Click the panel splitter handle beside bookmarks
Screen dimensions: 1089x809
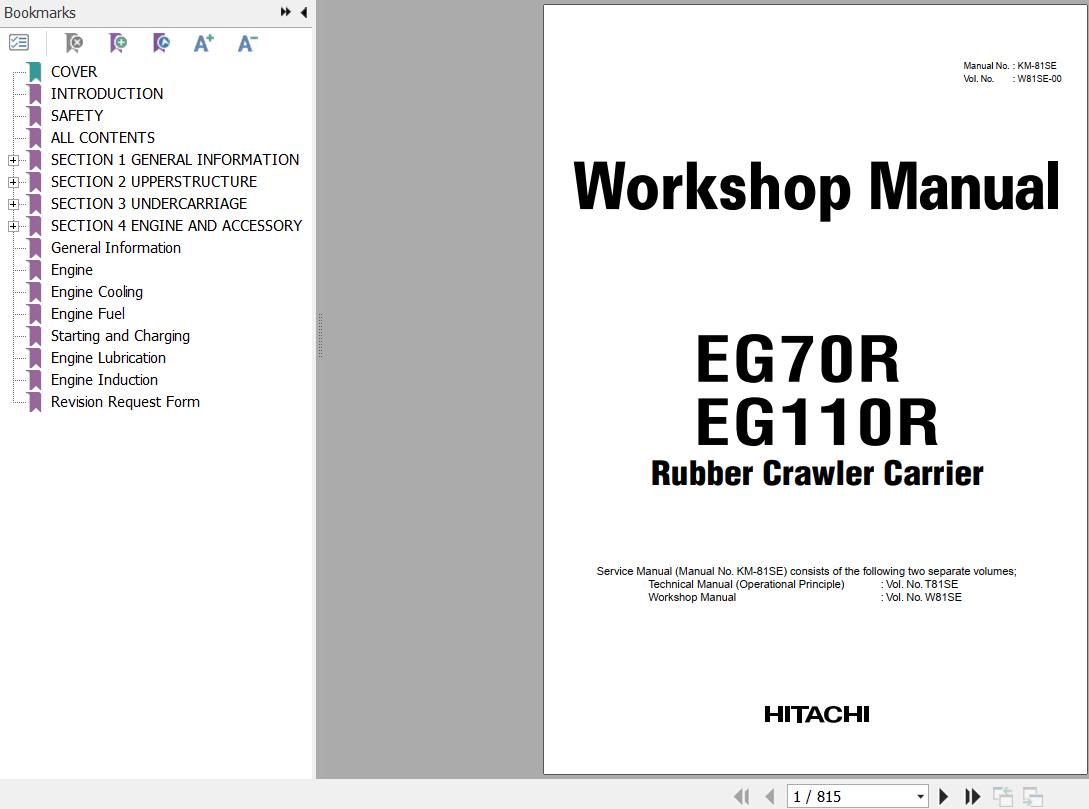320,335
